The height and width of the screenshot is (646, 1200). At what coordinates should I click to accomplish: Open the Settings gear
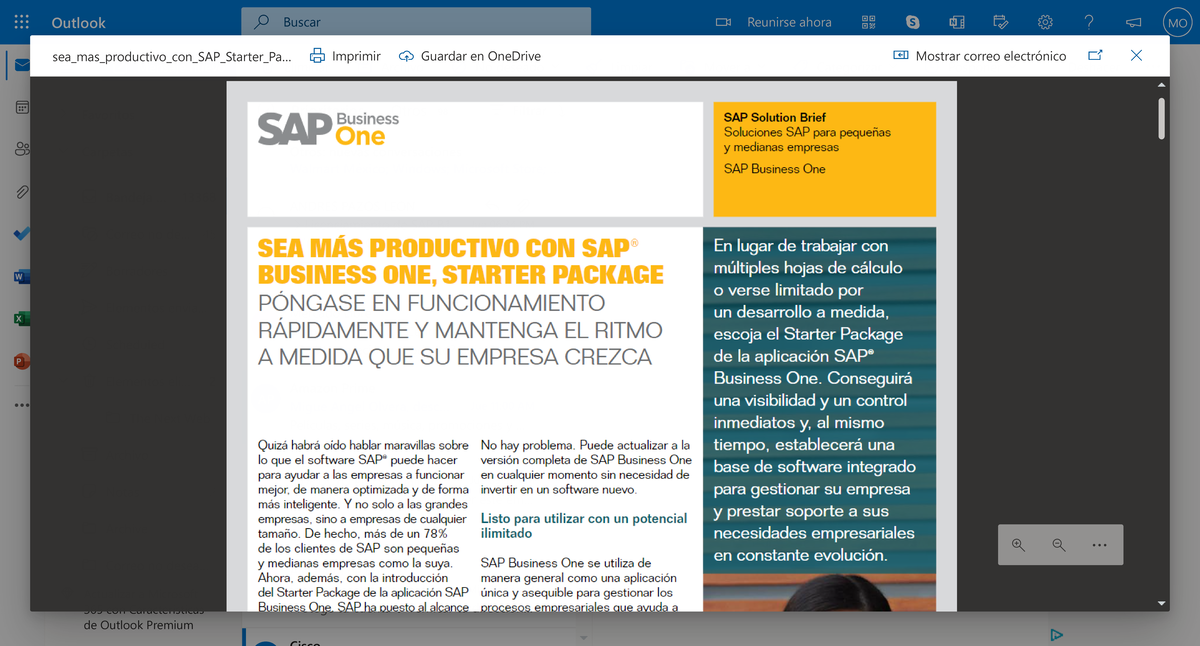click(x=1044, y=21)
